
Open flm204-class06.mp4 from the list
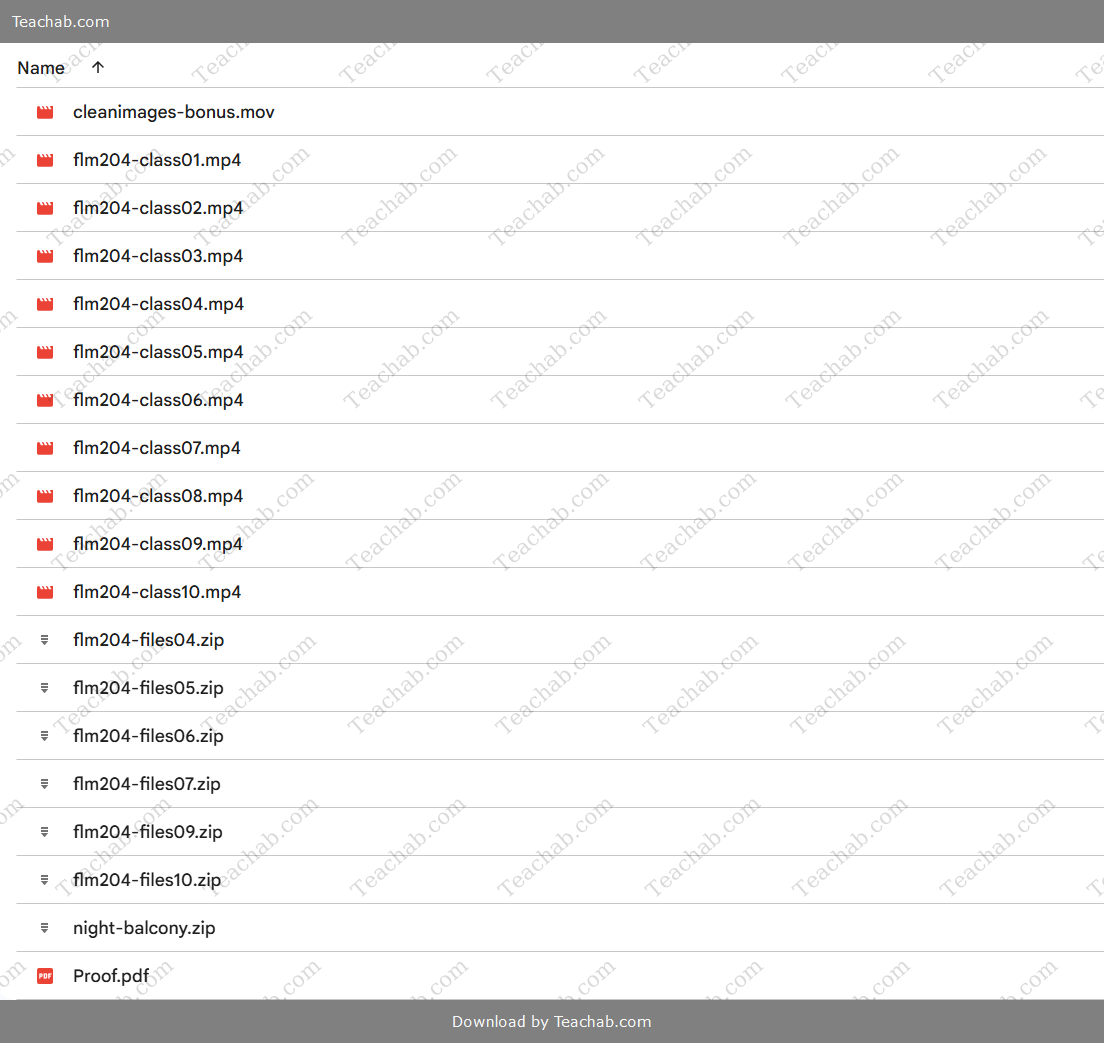click(x=158, y=400)
